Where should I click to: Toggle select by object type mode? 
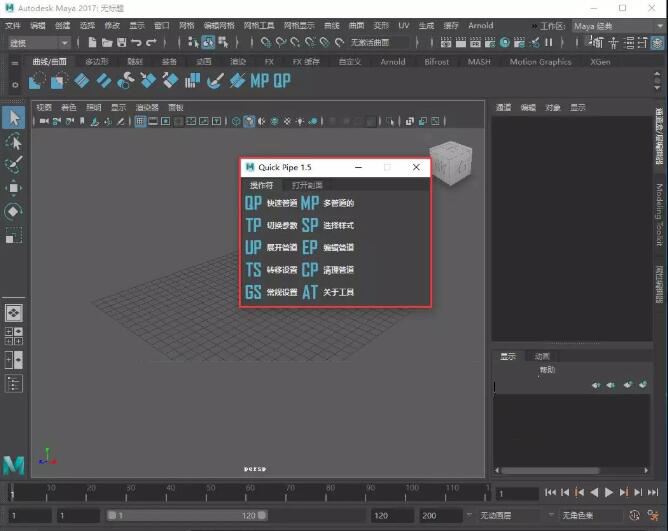[x=208, y=42]
